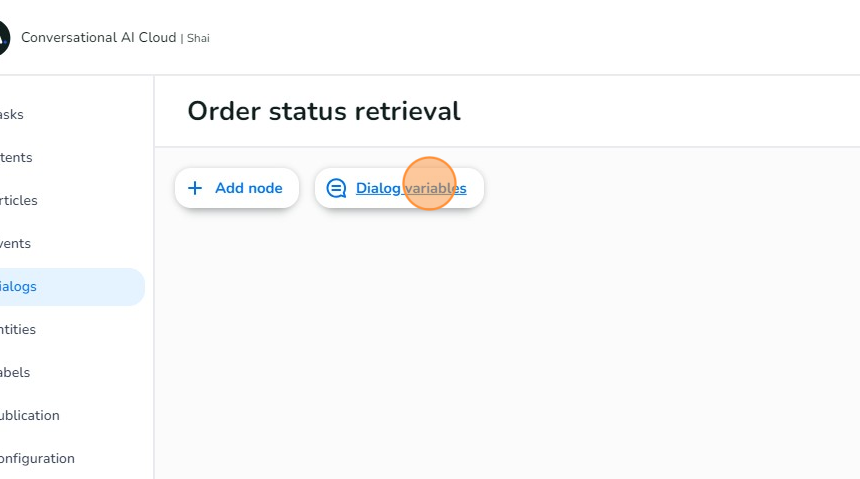Click the plus icon in Add node
Viewport: 860px width, 479px height.
[x=195, y=188]
